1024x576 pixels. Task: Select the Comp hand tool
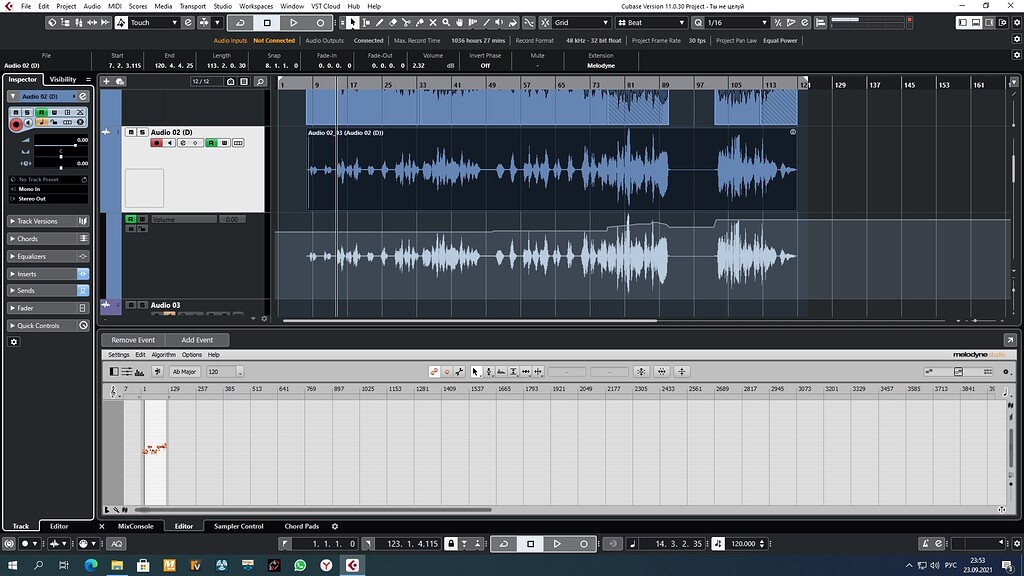(x=459, y=22)
